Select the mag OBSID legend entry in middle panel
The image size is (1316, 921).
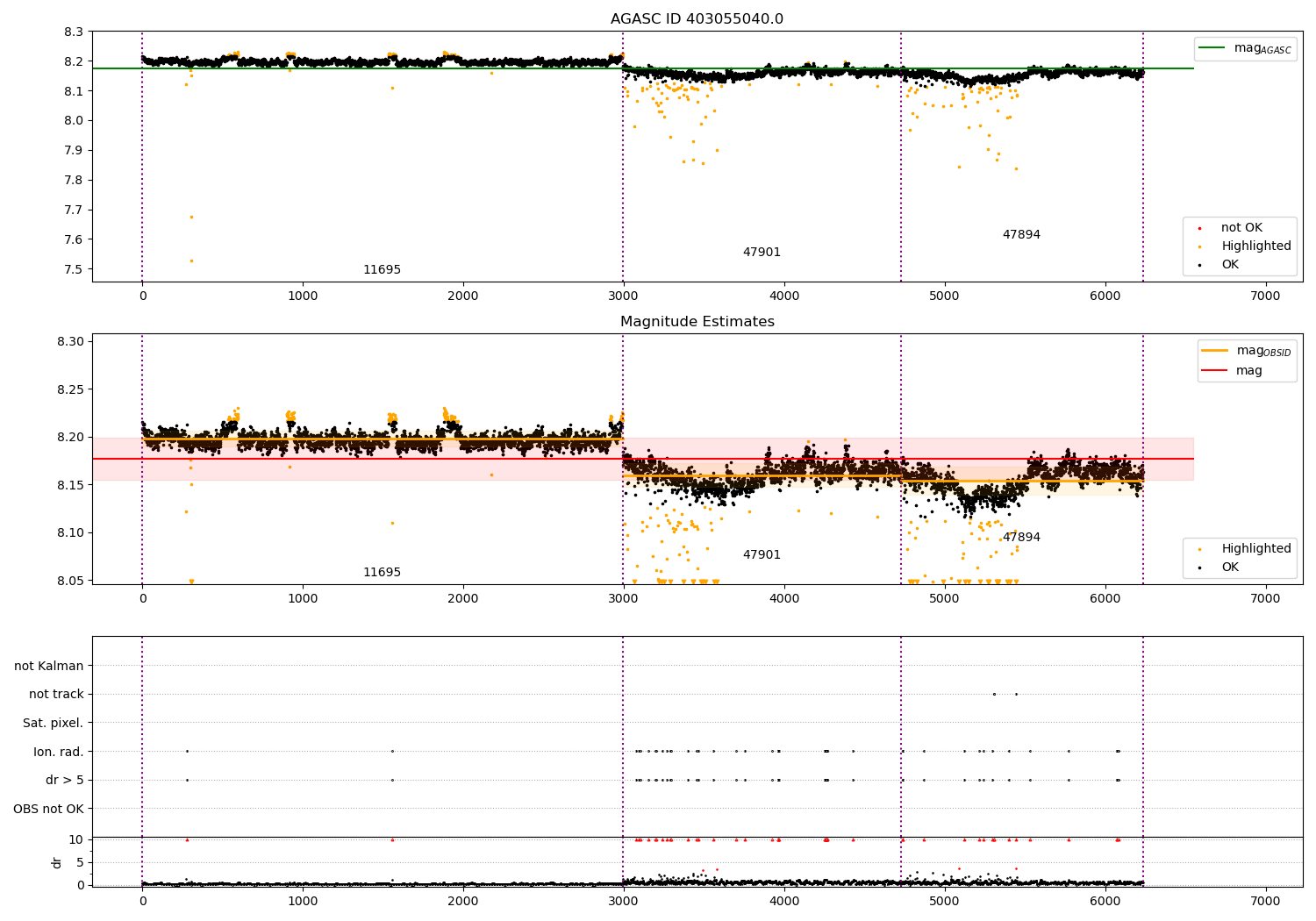tap(1247, 351)
